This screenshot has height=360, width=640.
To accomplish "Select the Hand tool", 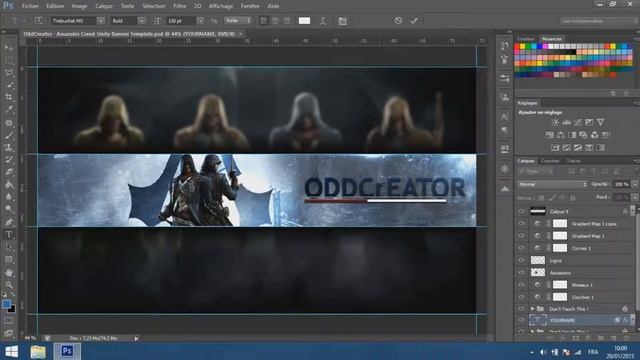I will (x=9, y=272).
